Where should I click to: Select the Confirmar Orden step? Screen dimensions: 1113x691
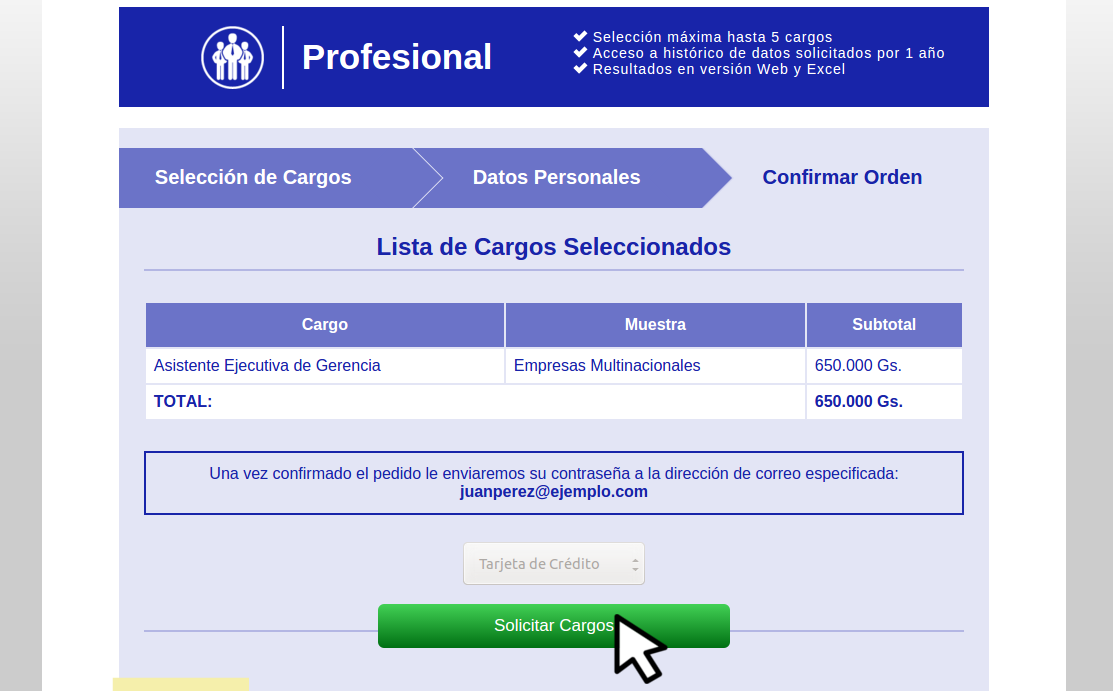[842, 178]
